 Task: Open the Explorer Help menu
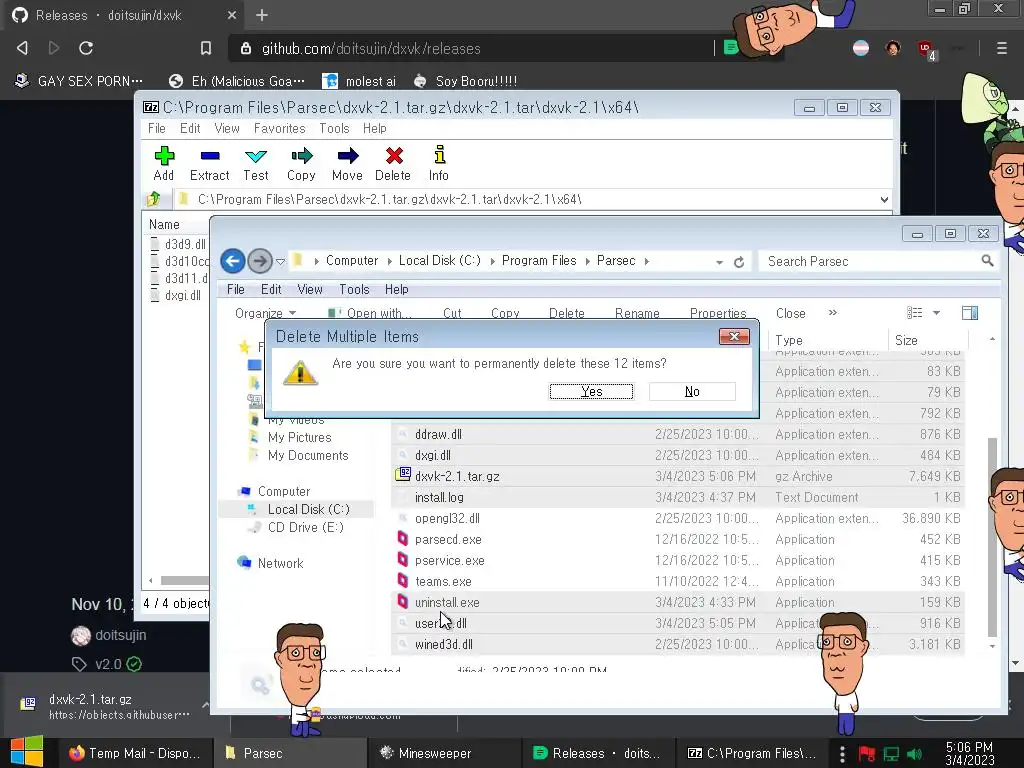pos(396,289)
